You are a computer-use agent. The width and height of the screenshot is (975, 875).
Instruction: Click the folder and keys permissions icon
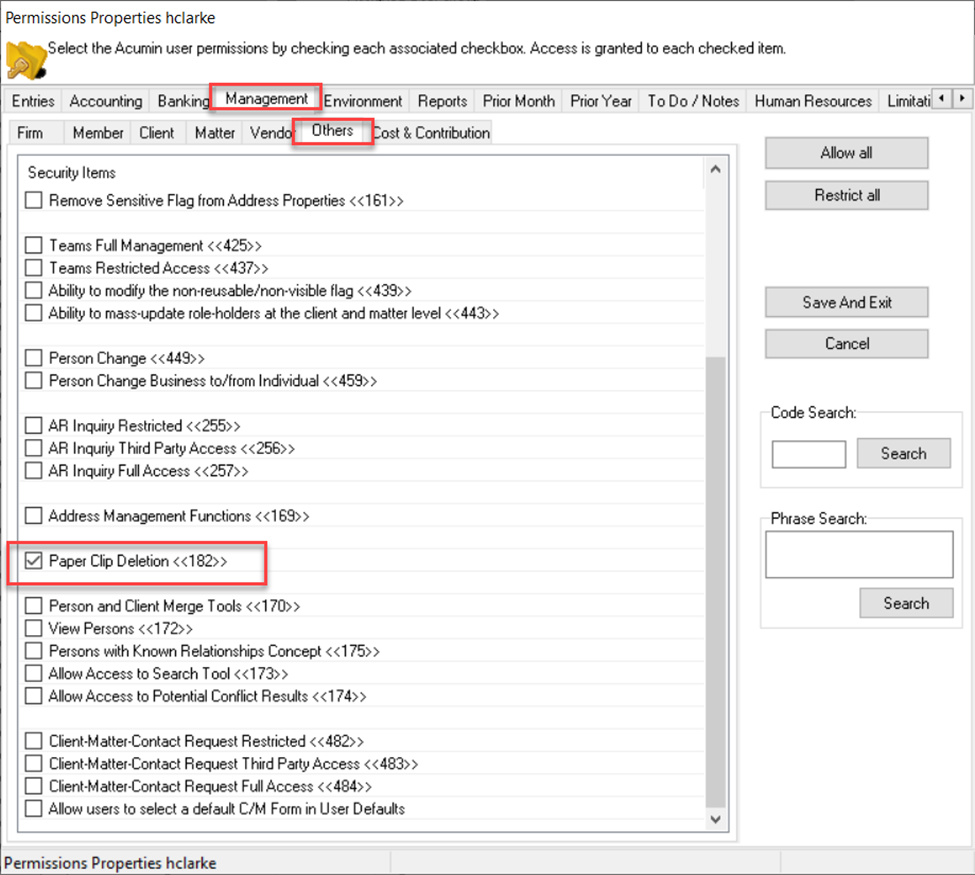click(26, 60)
